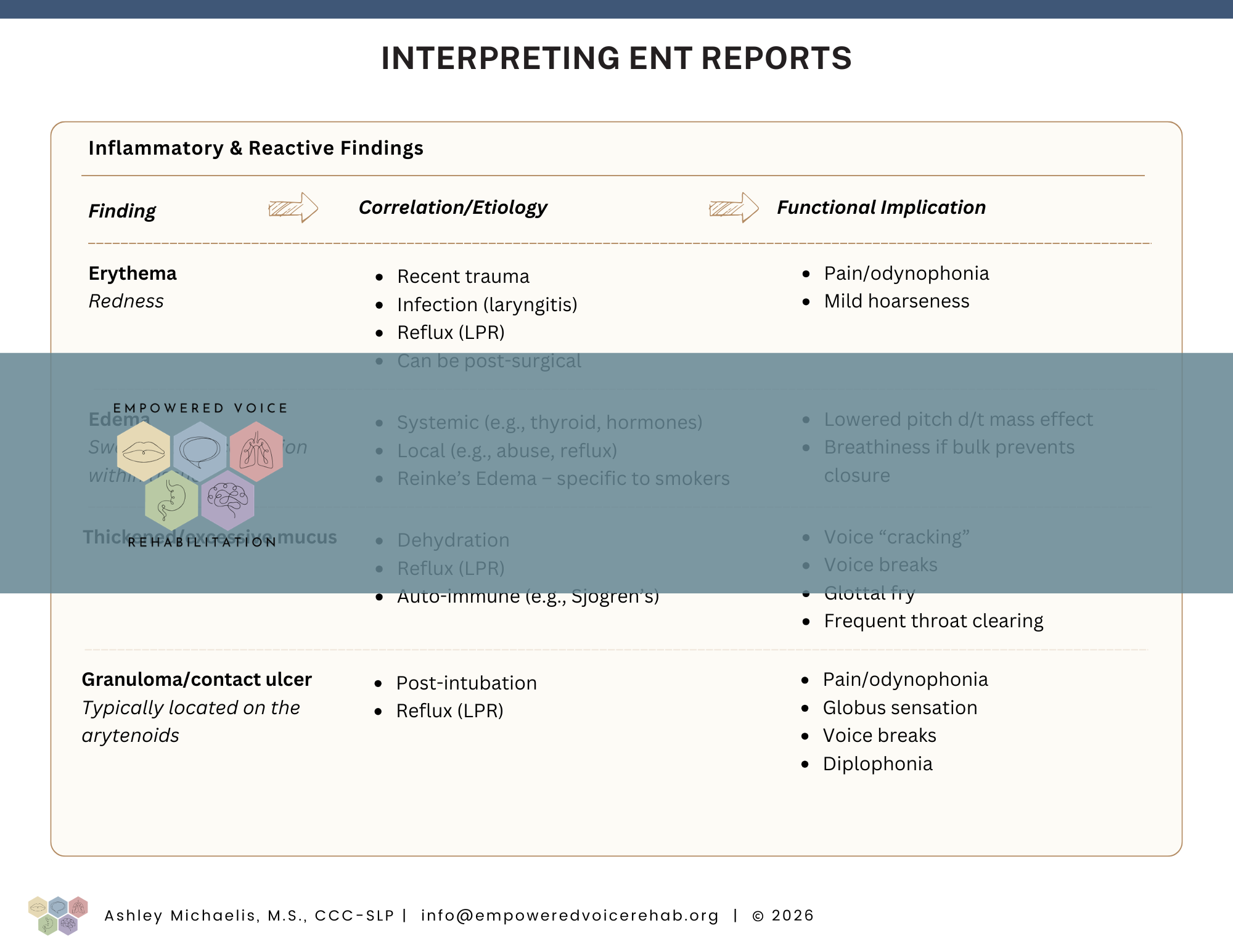Click the stomach hexagon icon
Image resolution: width=1233 pixels, height=952 pixels.
pos(171,500)
